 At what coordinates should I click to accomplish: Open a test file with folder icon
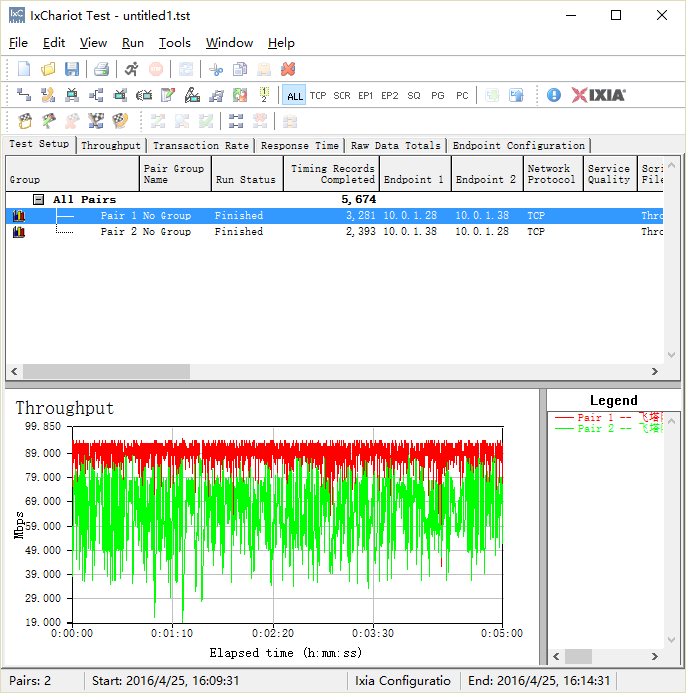48,69
